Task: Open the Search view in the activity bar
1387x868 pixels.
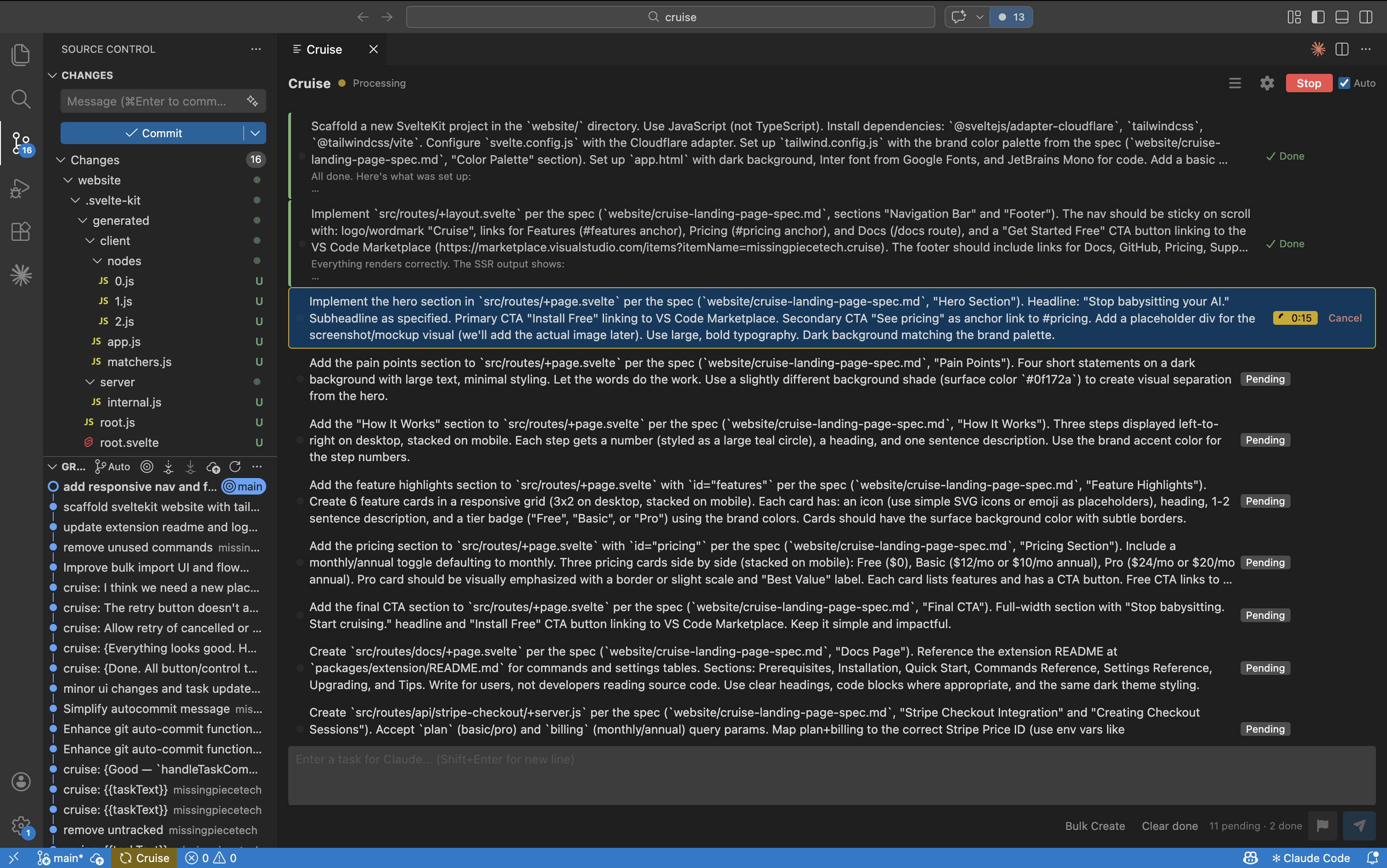Action: [21, 99]
